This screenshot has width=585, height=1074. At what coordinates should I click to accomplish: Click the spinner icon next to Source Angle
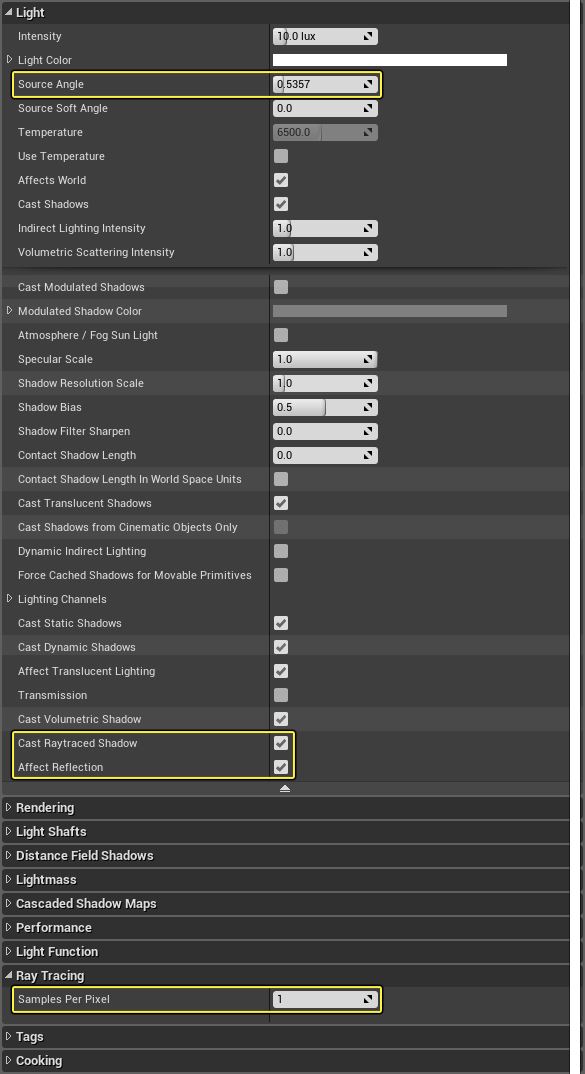(367, 84)
